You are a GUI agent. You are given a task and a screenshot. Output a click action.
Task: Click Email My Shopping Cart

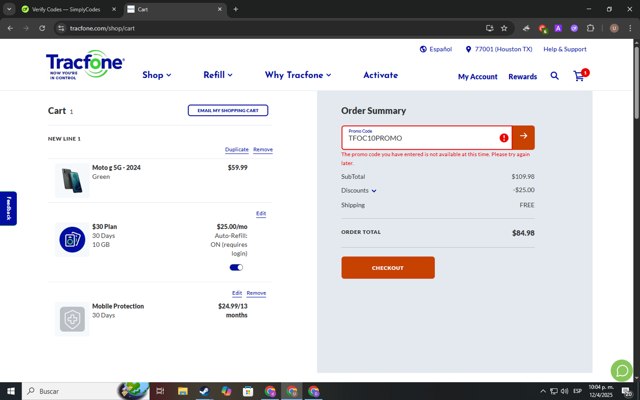228,110
